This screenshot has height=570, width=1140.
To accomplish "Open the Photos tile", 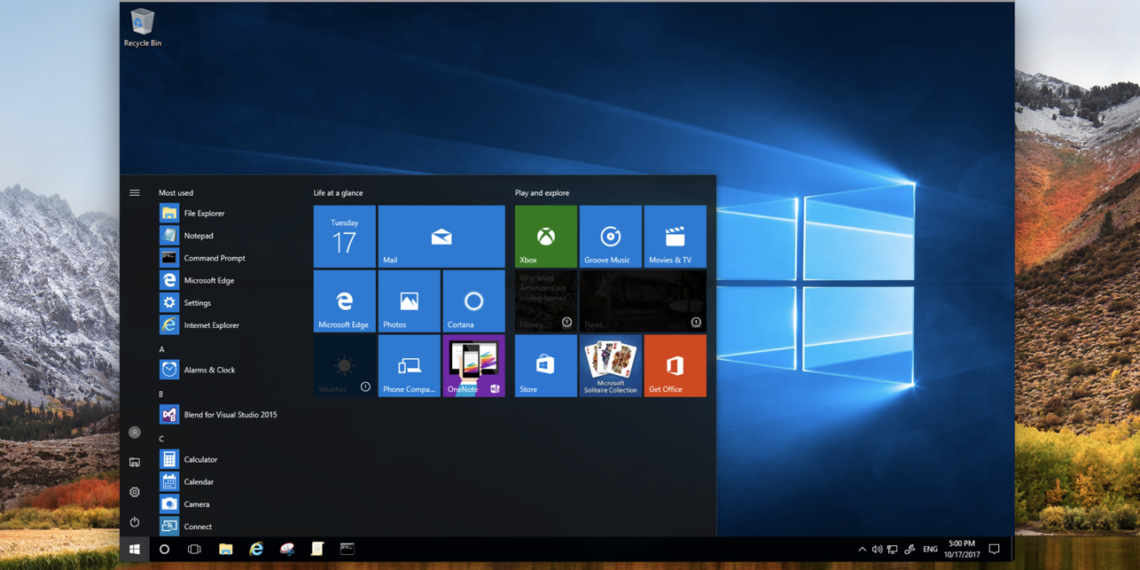I will tap(409, 301).
